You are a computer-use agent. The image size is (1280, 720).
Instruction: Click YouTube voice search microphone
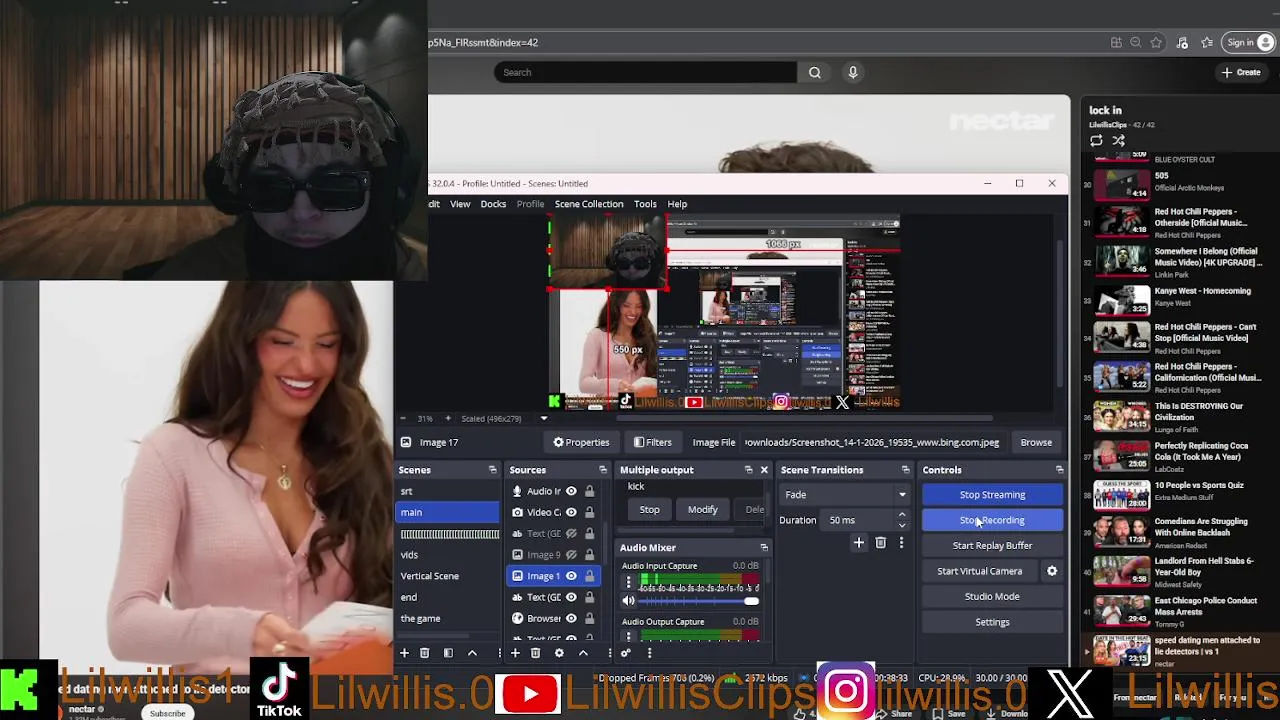pos(853,72)
